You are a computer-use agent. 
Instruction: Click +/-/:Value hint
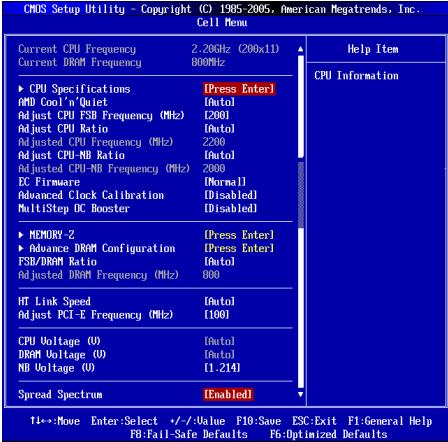coord(198,421)
